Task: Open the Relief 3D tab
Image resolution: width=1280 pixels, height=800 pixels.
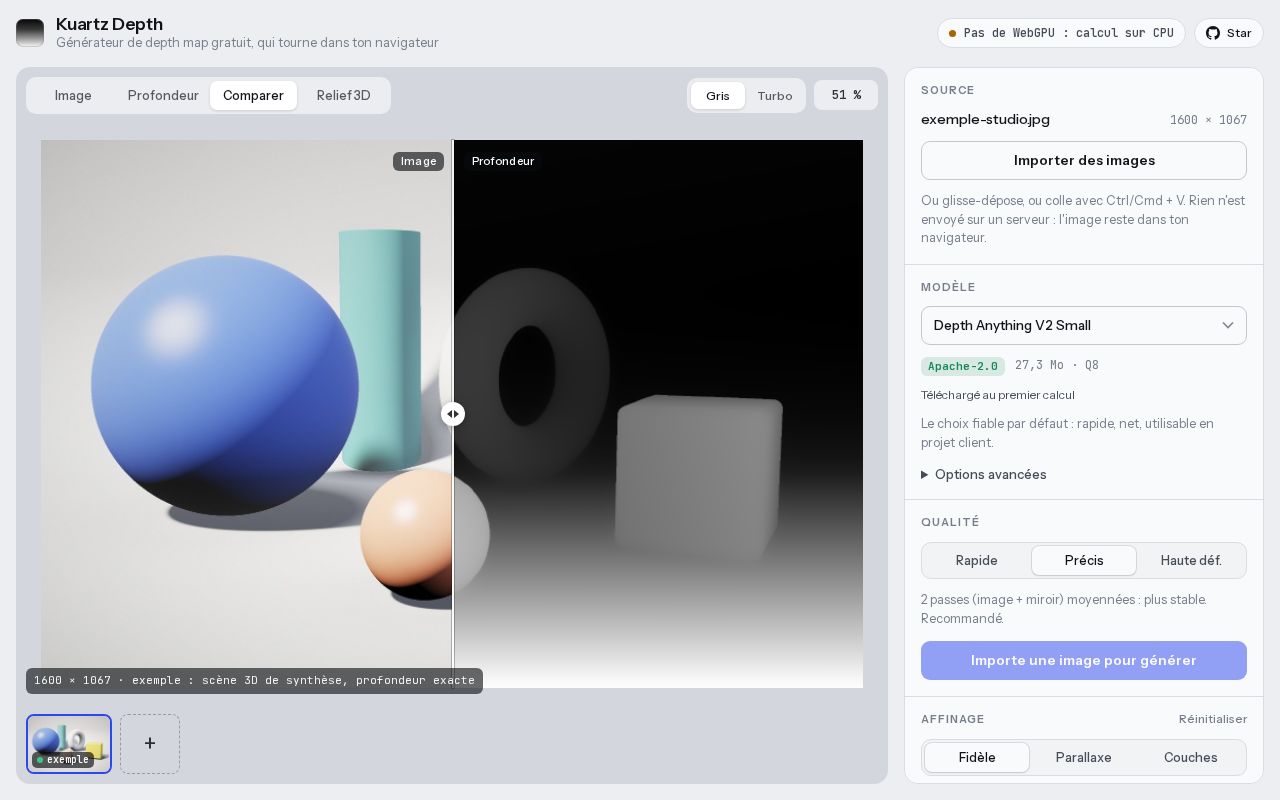Action: pos(344,95)
